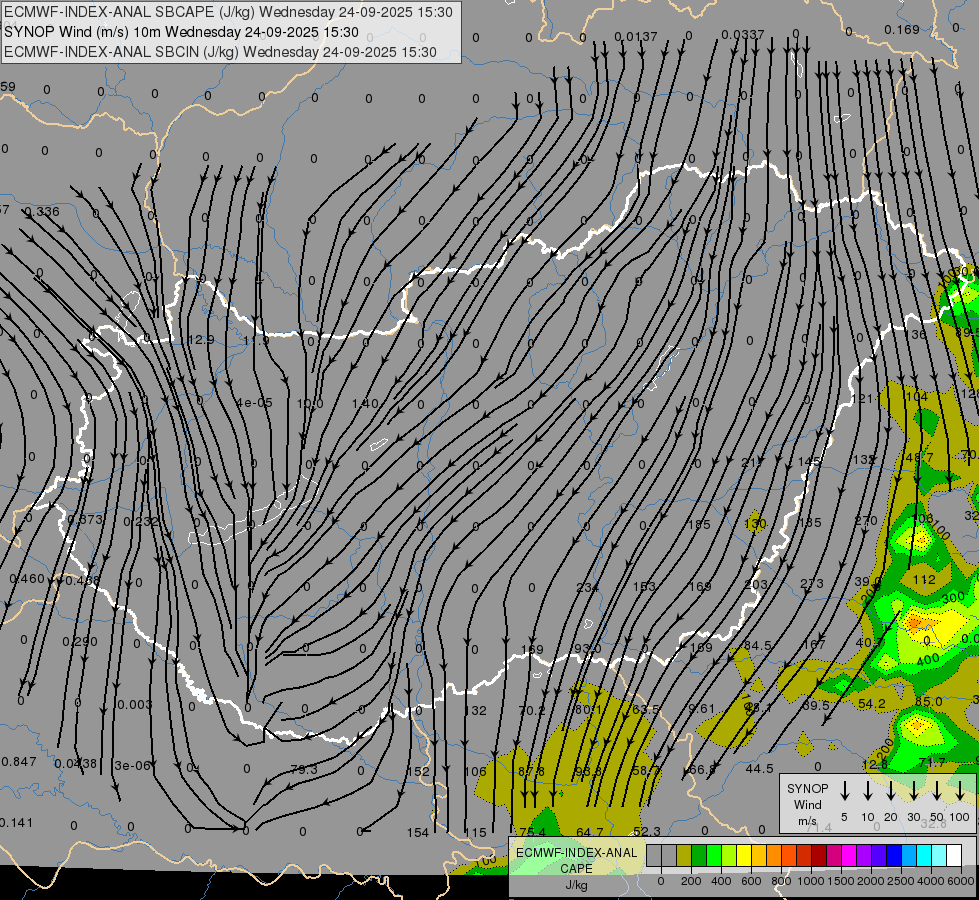This screenshot has height=900, width=979.
Task: Click the SYNOP Wind 10m header line
Action: [x=181, y=32]
